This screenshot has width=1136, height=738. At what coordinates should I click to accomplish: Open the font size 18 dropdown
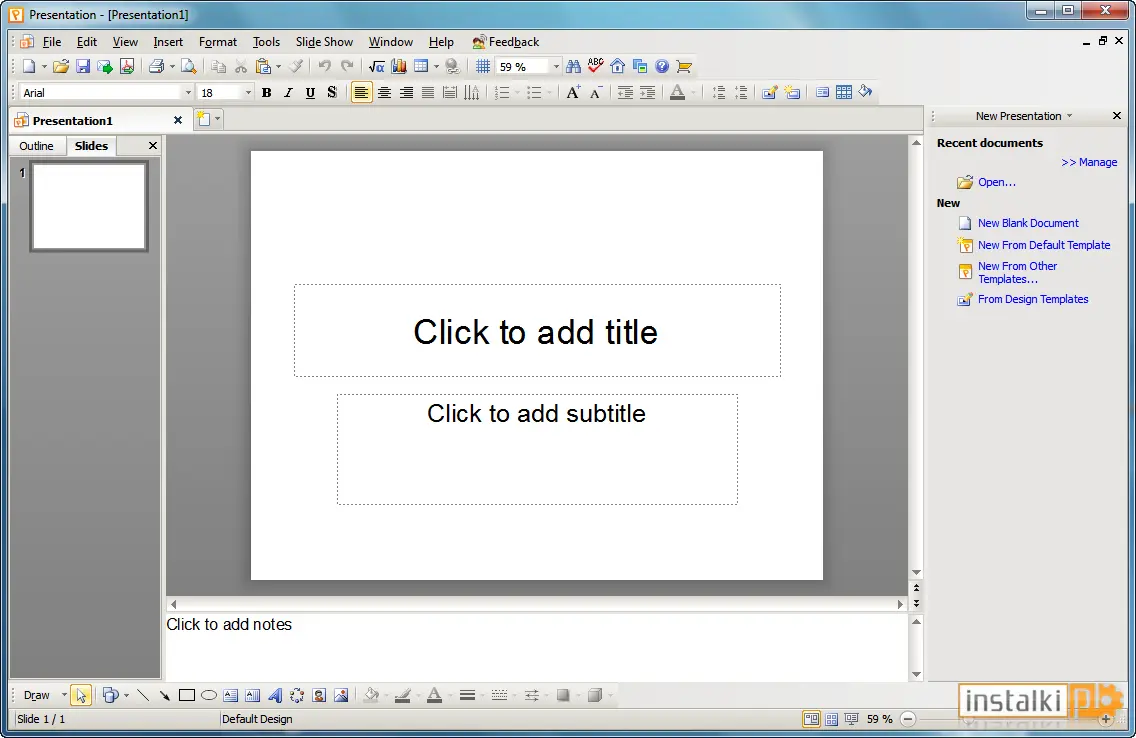click(x=248, y=93)
